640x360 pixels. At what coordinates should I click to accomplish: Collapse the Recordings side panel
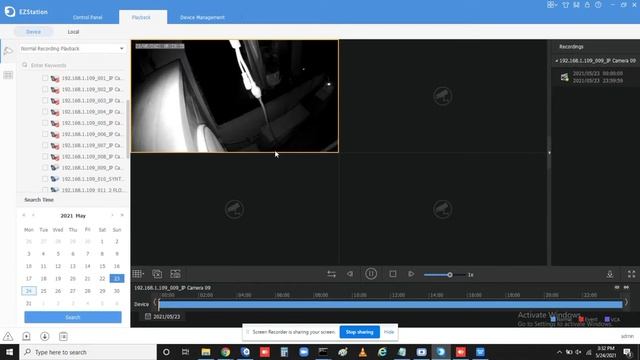pos(549,153)
